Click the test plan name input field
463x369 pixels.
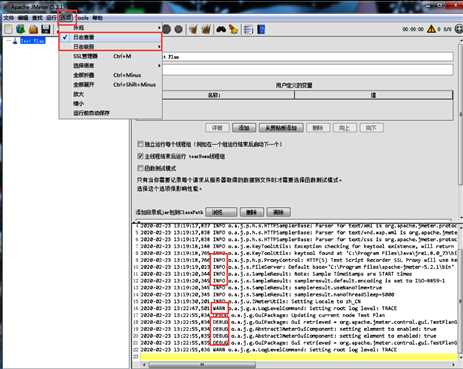(x=307, y=57)
